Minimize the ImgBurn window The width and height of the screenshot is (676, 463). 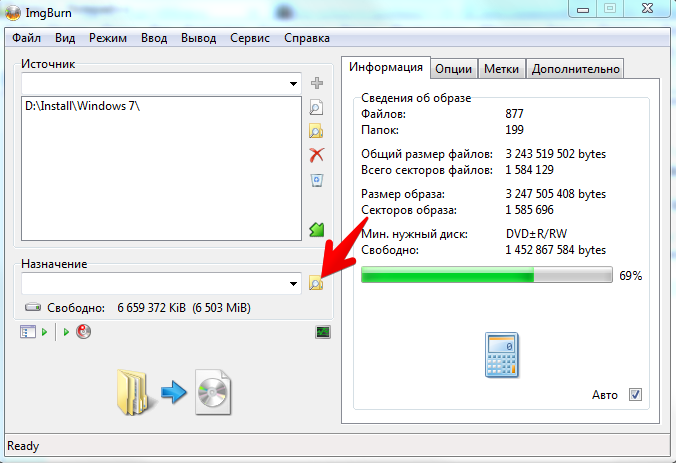(583, 9)
